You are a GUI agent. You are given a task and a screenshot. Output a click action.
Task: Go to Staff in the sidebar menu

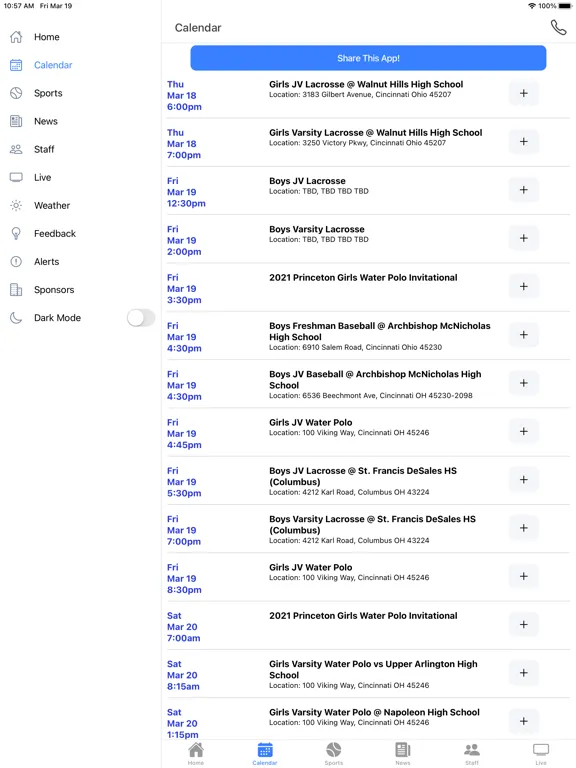44,149
